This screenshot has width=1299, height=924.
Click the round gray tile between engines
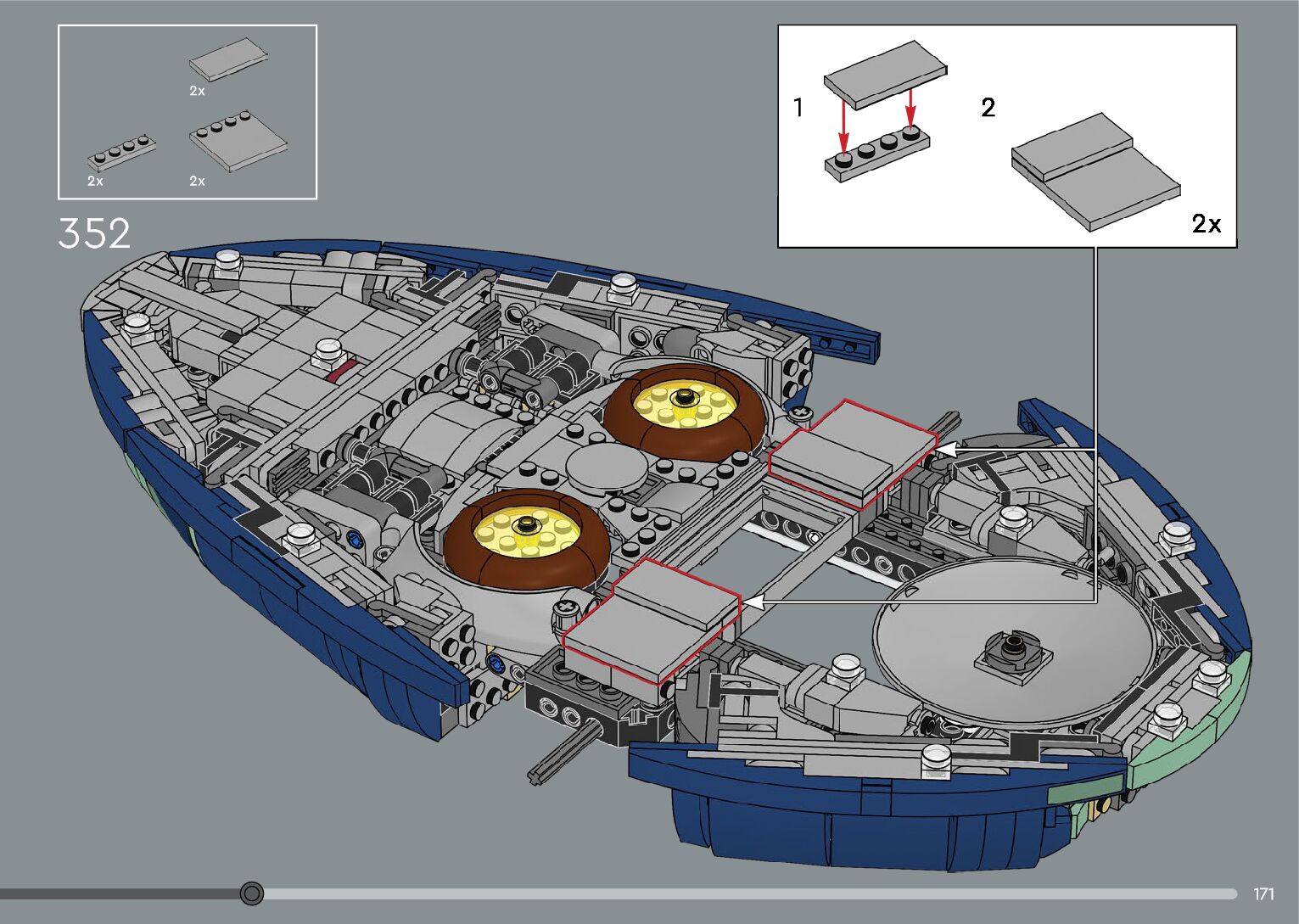pos(607,466)
